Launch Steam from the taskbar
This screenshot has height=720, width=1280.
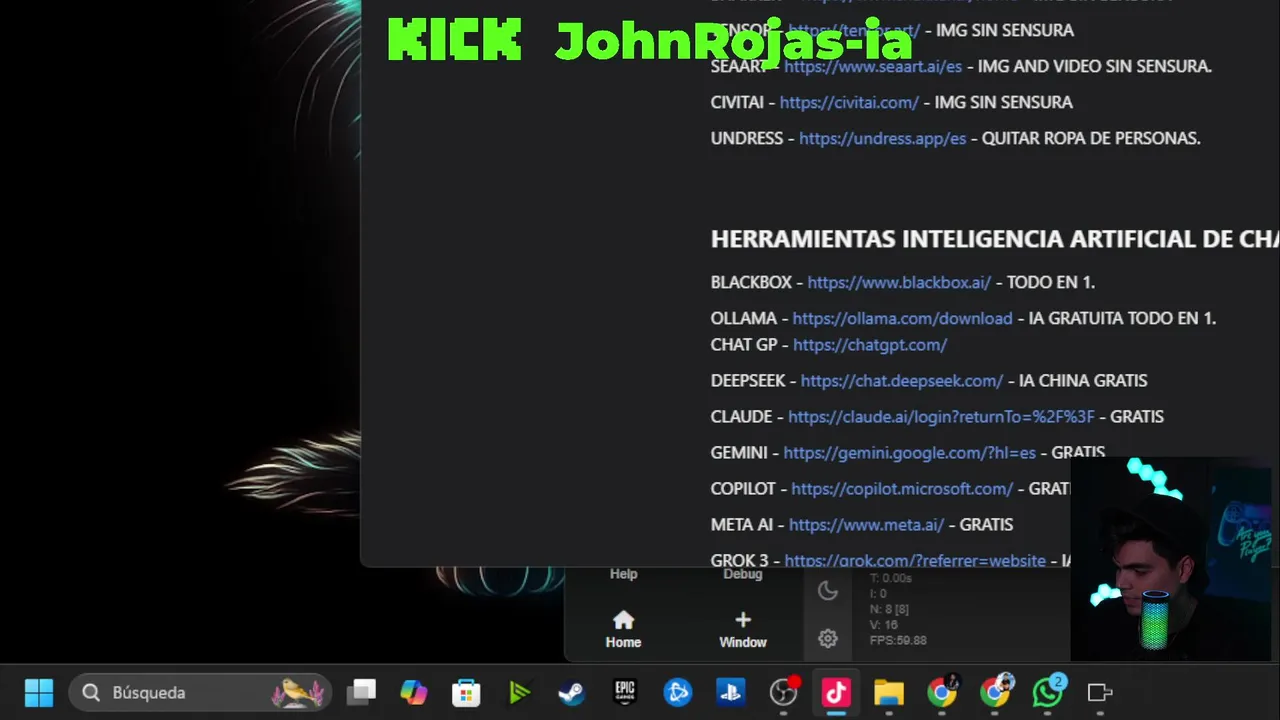[572, 692]
